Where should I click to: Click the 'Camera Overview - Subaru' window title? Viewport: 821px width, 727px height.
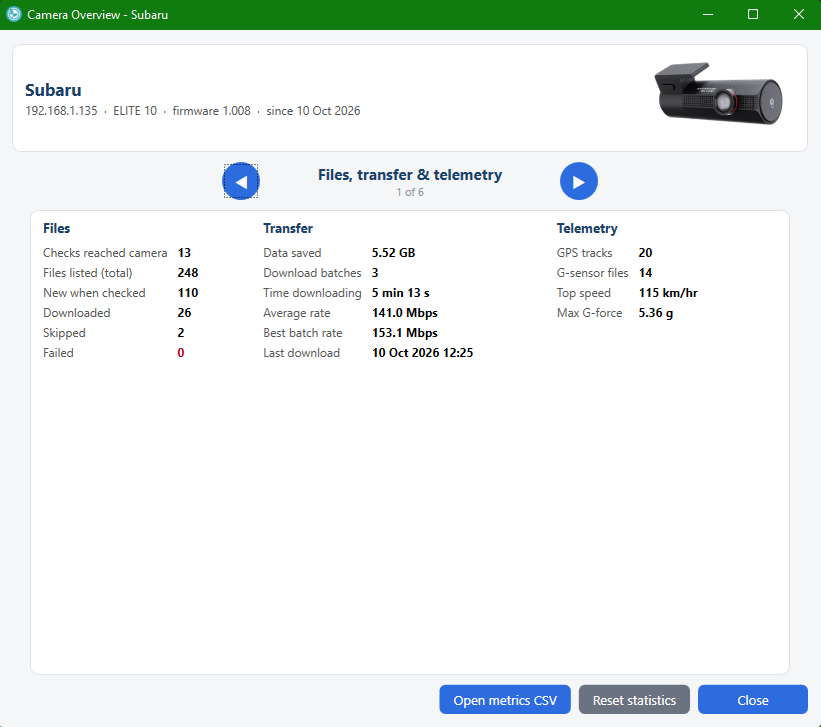coord(97,15)
